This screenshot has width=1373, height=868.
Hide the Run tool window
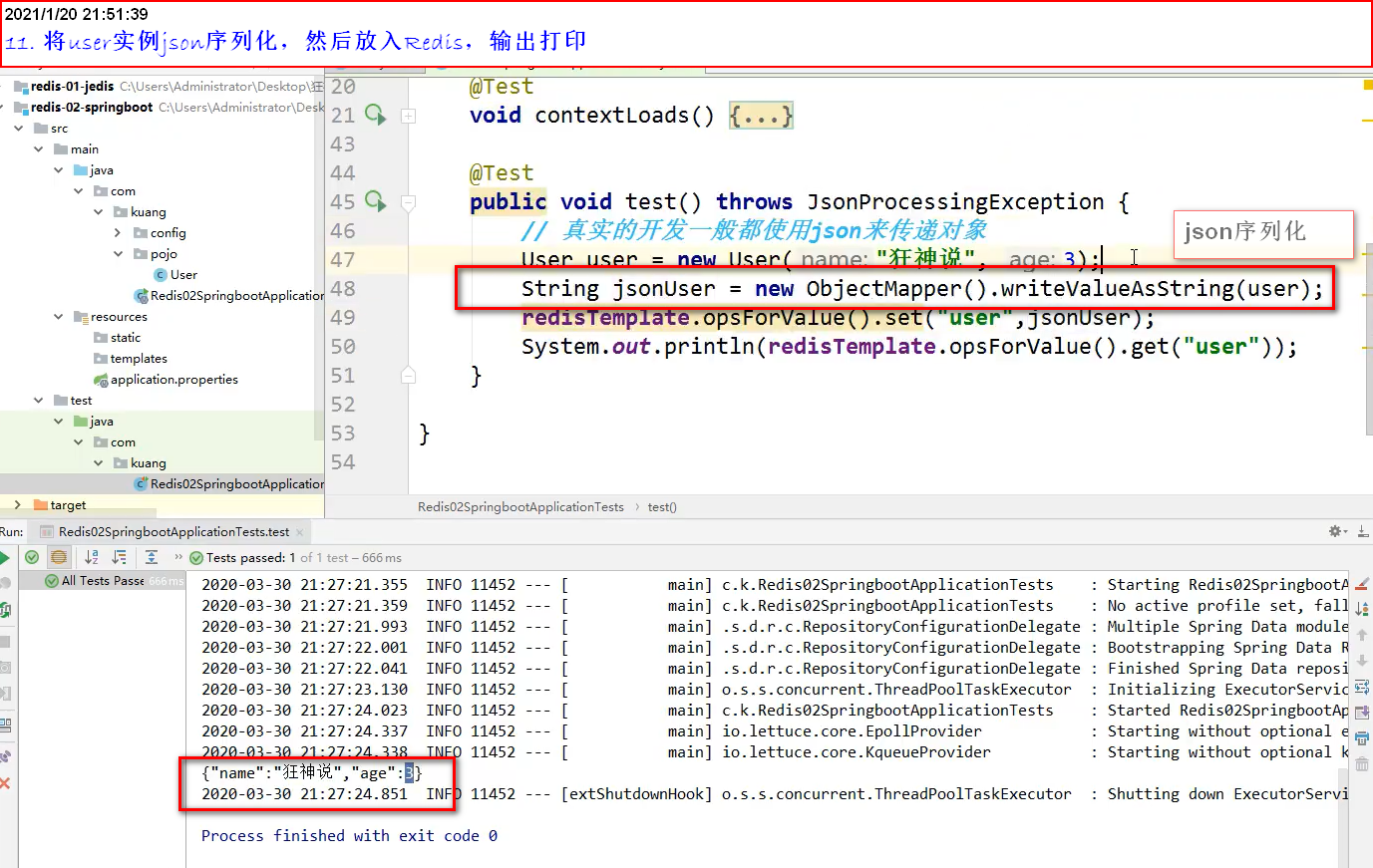pyautogui.click(x=1362, y=532)
